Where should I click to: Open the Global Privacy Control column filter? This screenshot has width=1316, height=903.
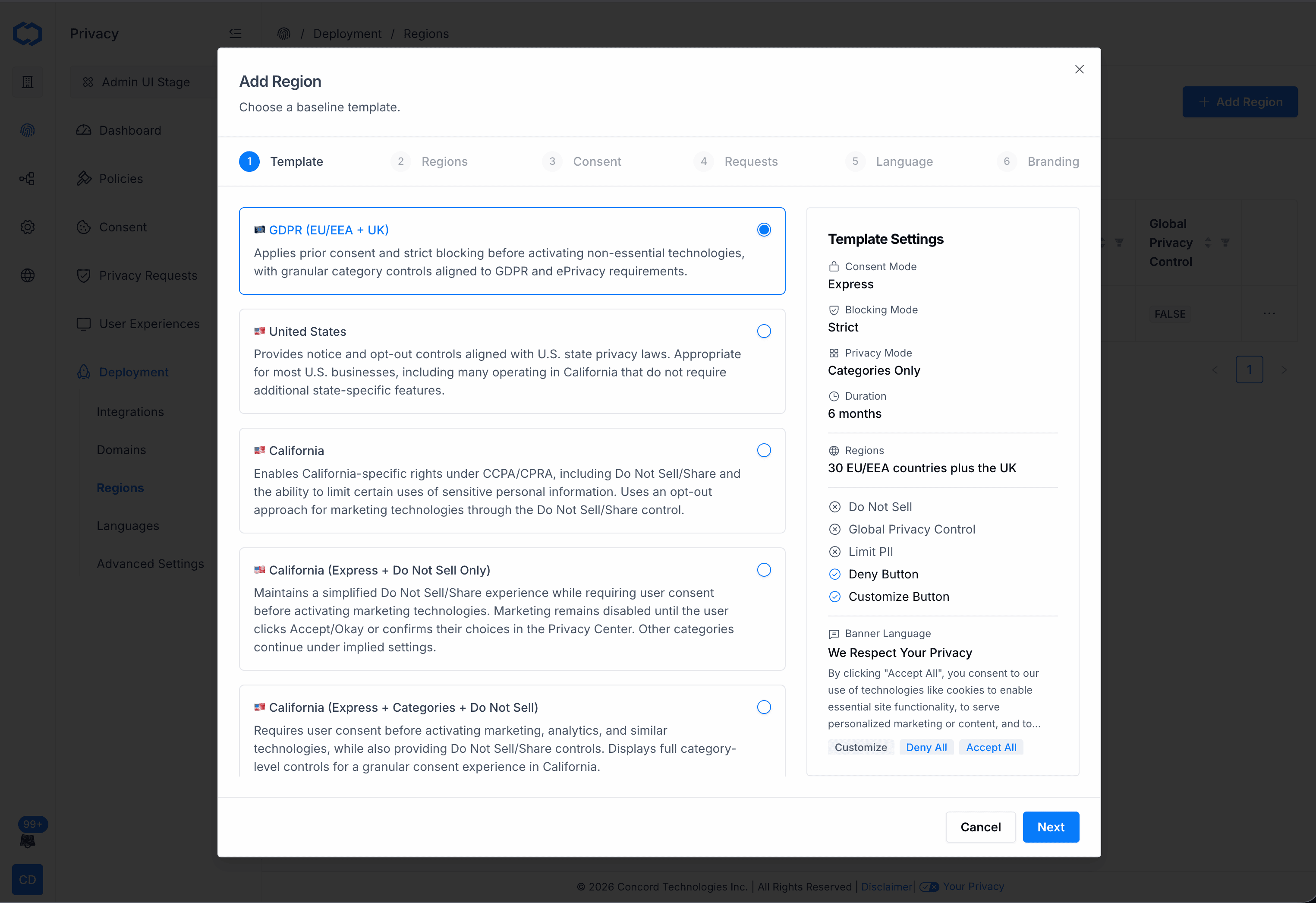(x=1226, y=243)
